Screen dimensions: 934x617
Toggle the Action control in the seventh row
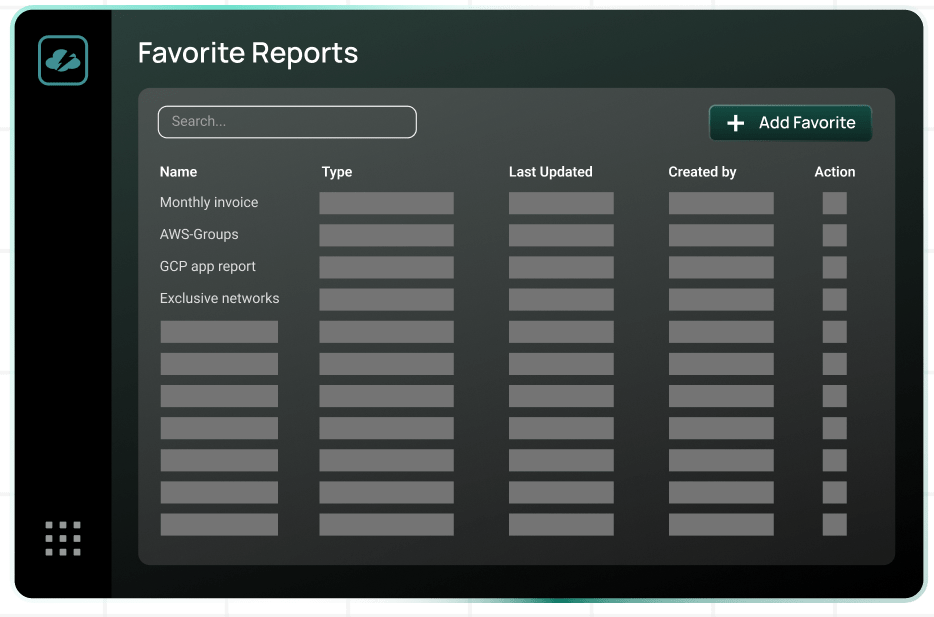pyautogui.click(x=835, y=396)
